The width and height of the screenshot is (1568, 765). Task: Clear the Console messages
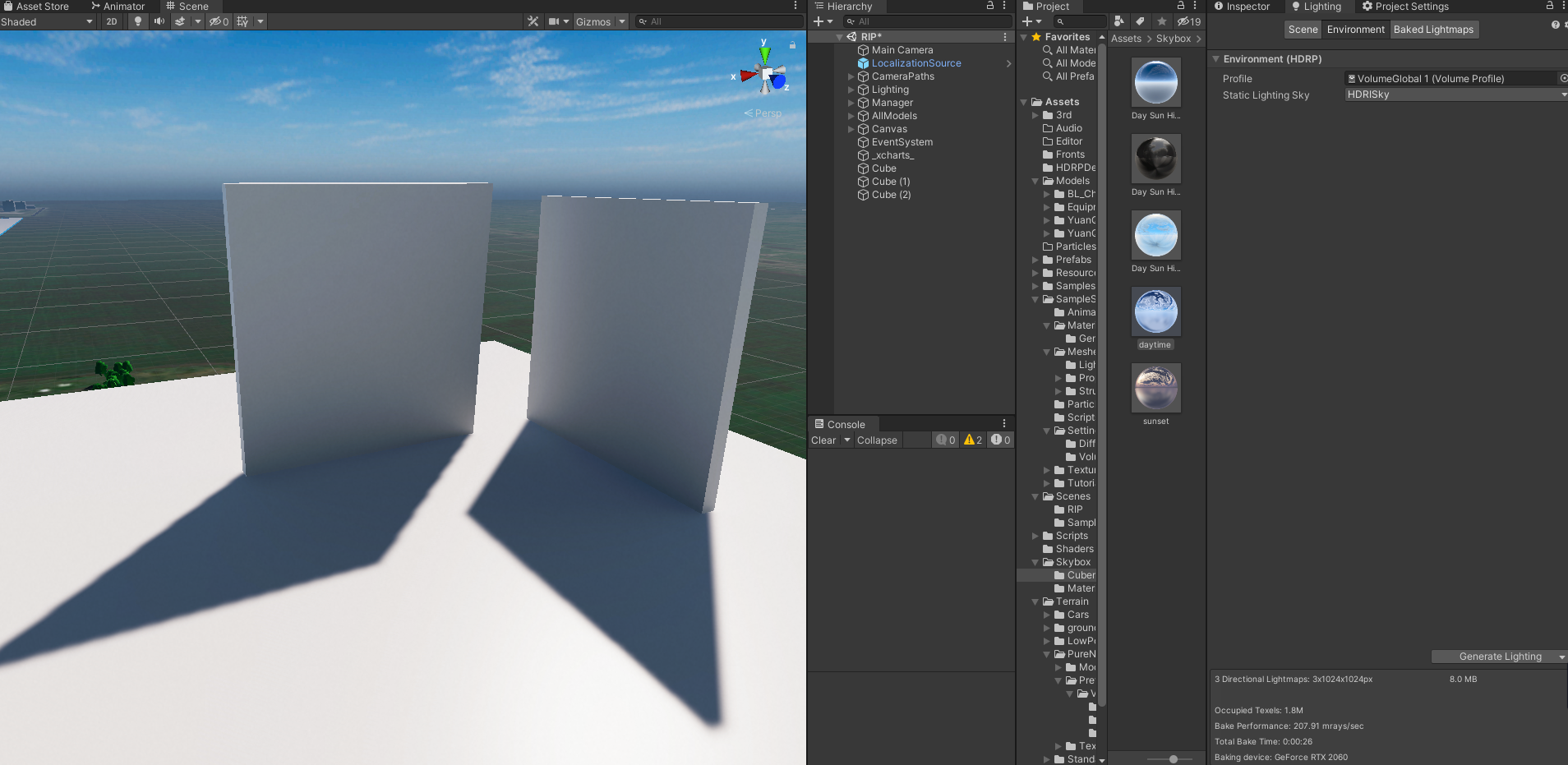pyautogui.click(x=824, y=440)
